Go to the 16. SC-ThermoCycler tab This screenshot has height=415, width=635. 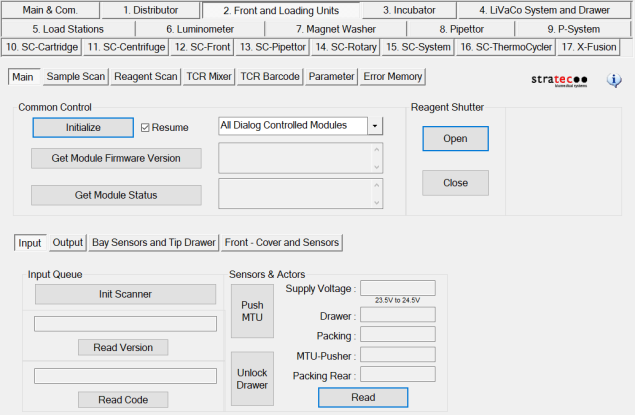(x=505, y=46)
